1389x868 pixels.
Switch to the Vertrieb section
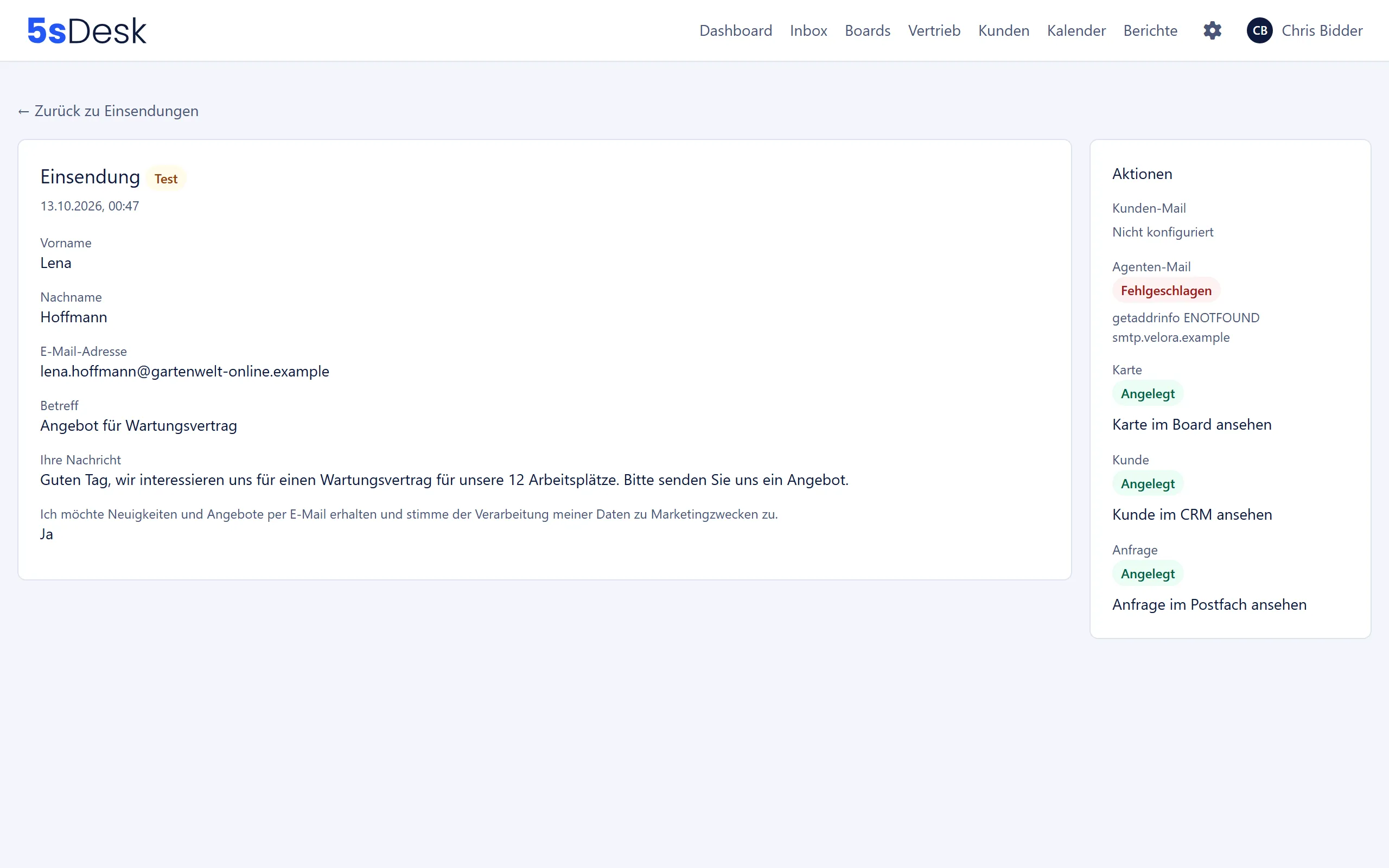[x=934, y=30]
